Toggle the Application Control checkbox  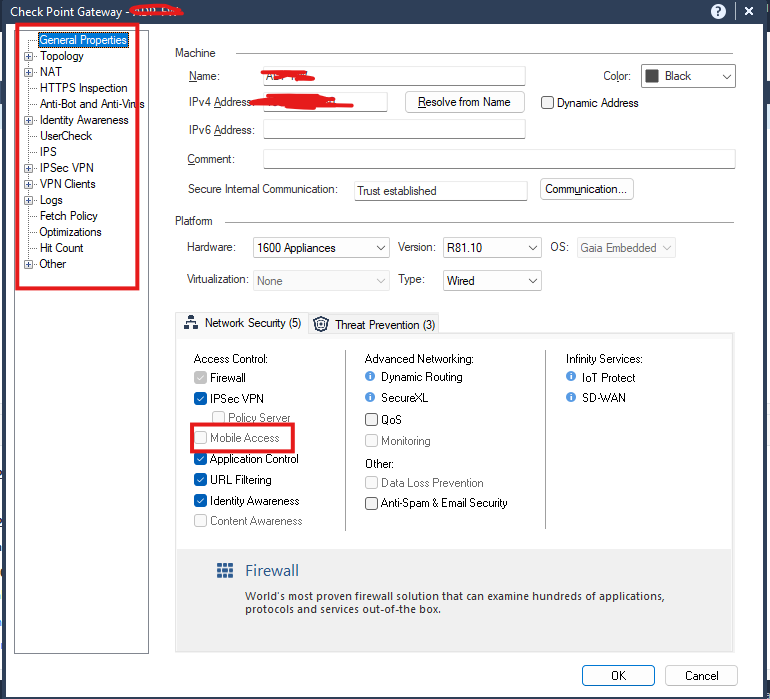coord(200,459)
